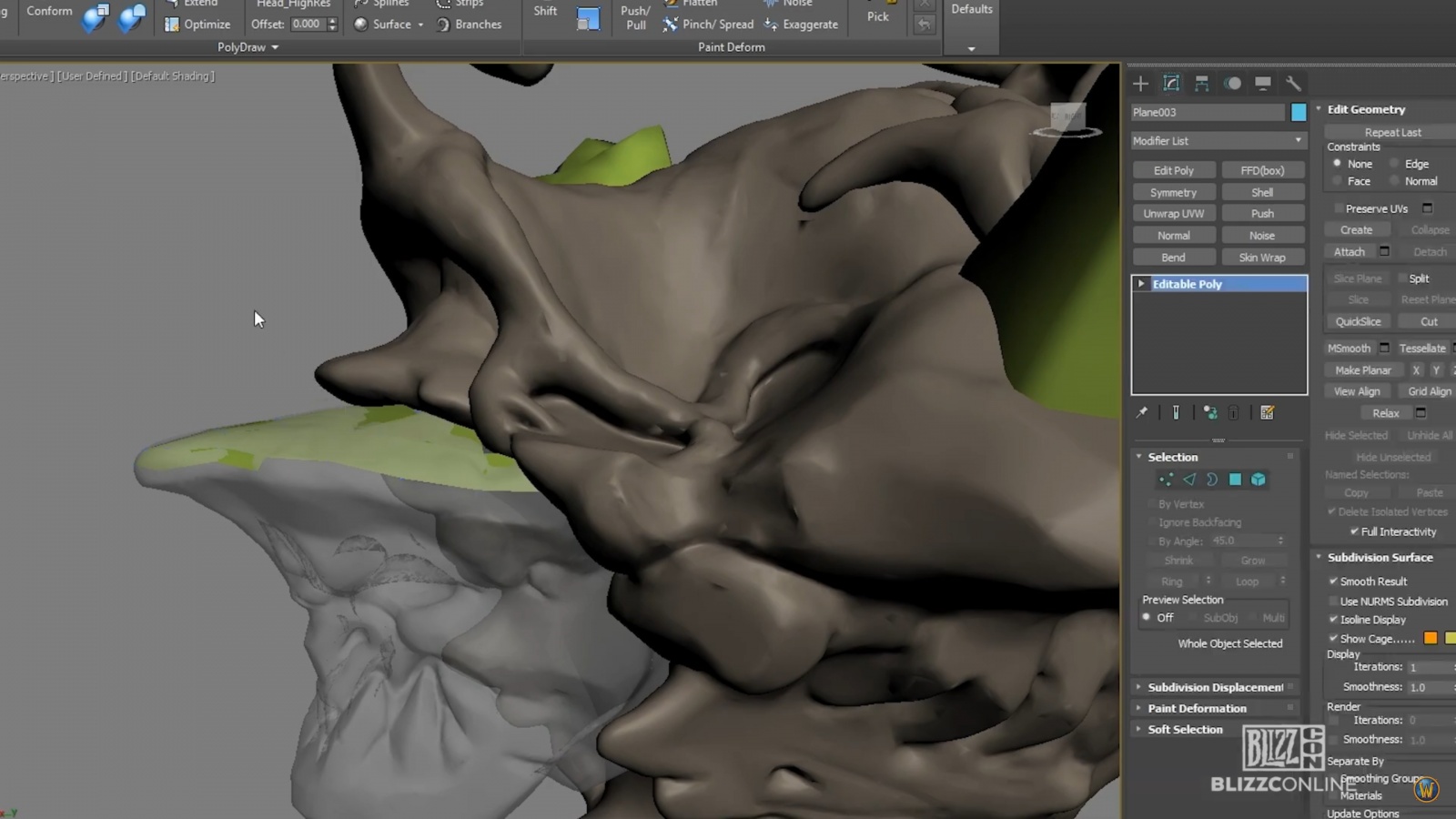Select the Polygon sub-object mode icon

pos(1234,480)
